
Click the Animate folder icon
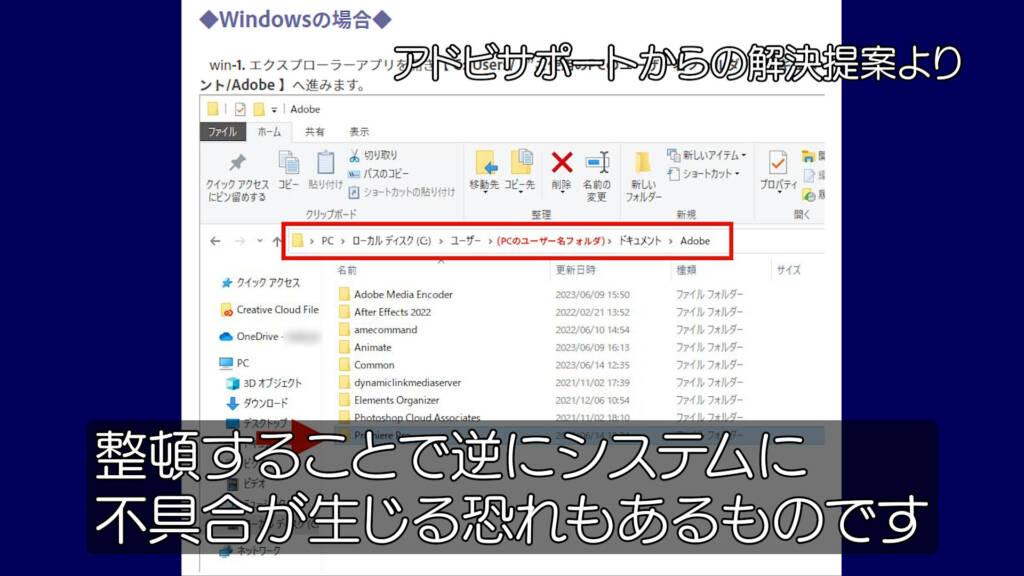tap(344, 347)
